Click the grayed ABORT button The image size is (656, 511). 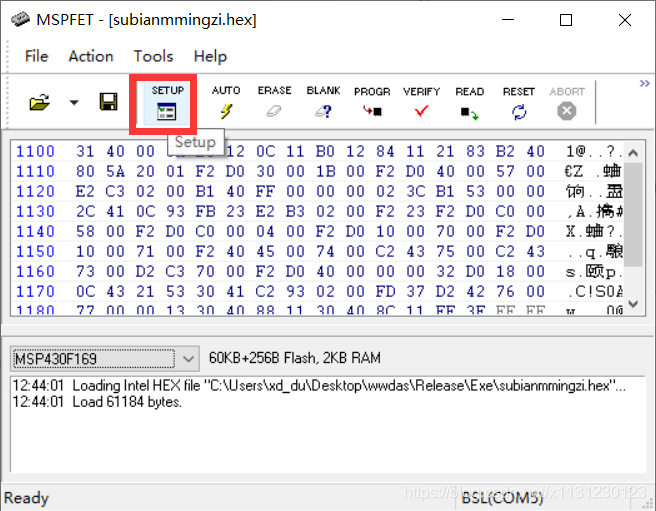pyautogui.click(x=567, y=104)
